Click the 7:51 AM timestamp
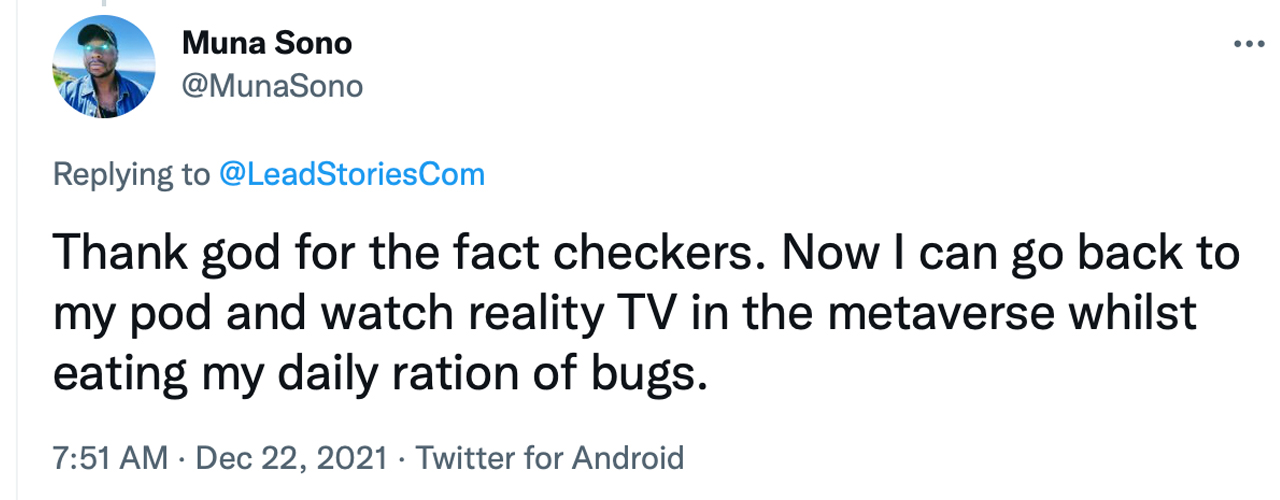 click(x=110, y=458)
